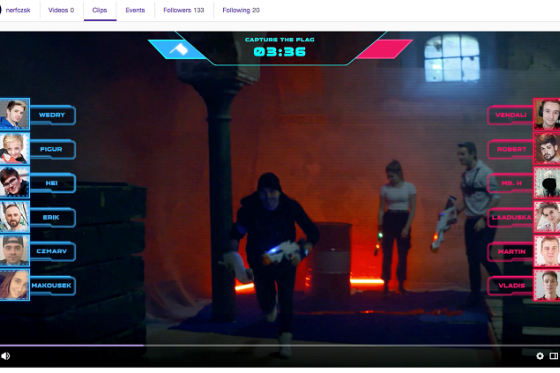Toggle theatre mode icon in player
560x373 pixels.
tap(554, 356)
